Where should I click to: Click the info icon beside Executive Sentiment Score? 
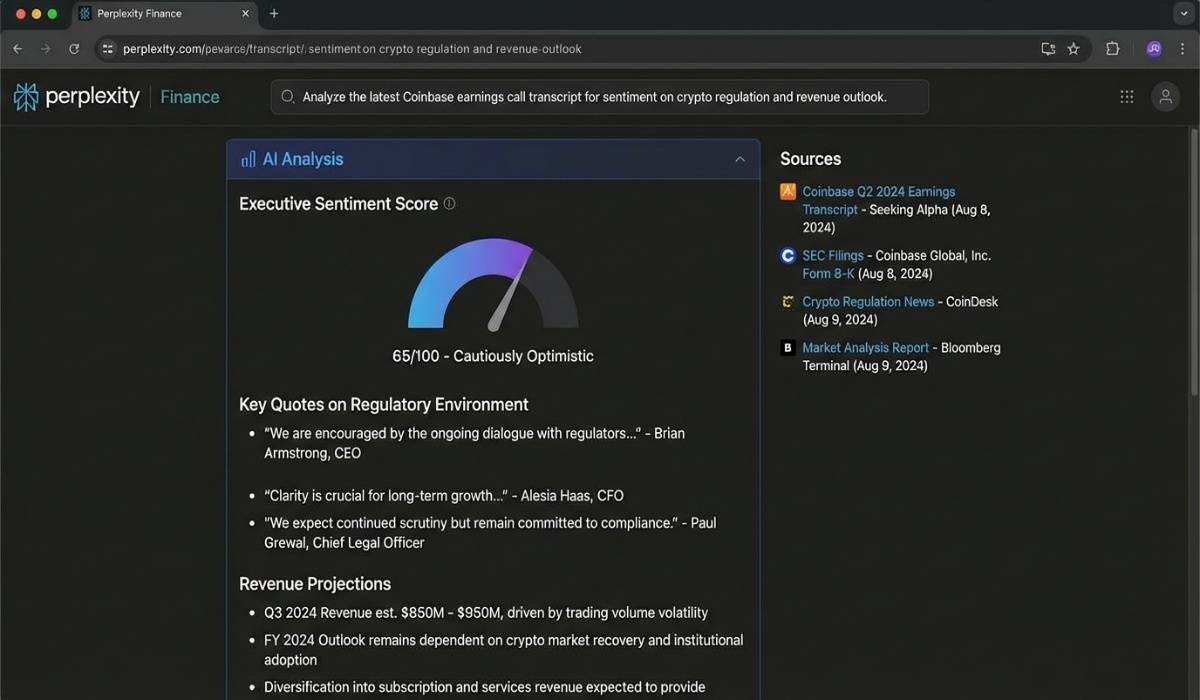point(449,203)
